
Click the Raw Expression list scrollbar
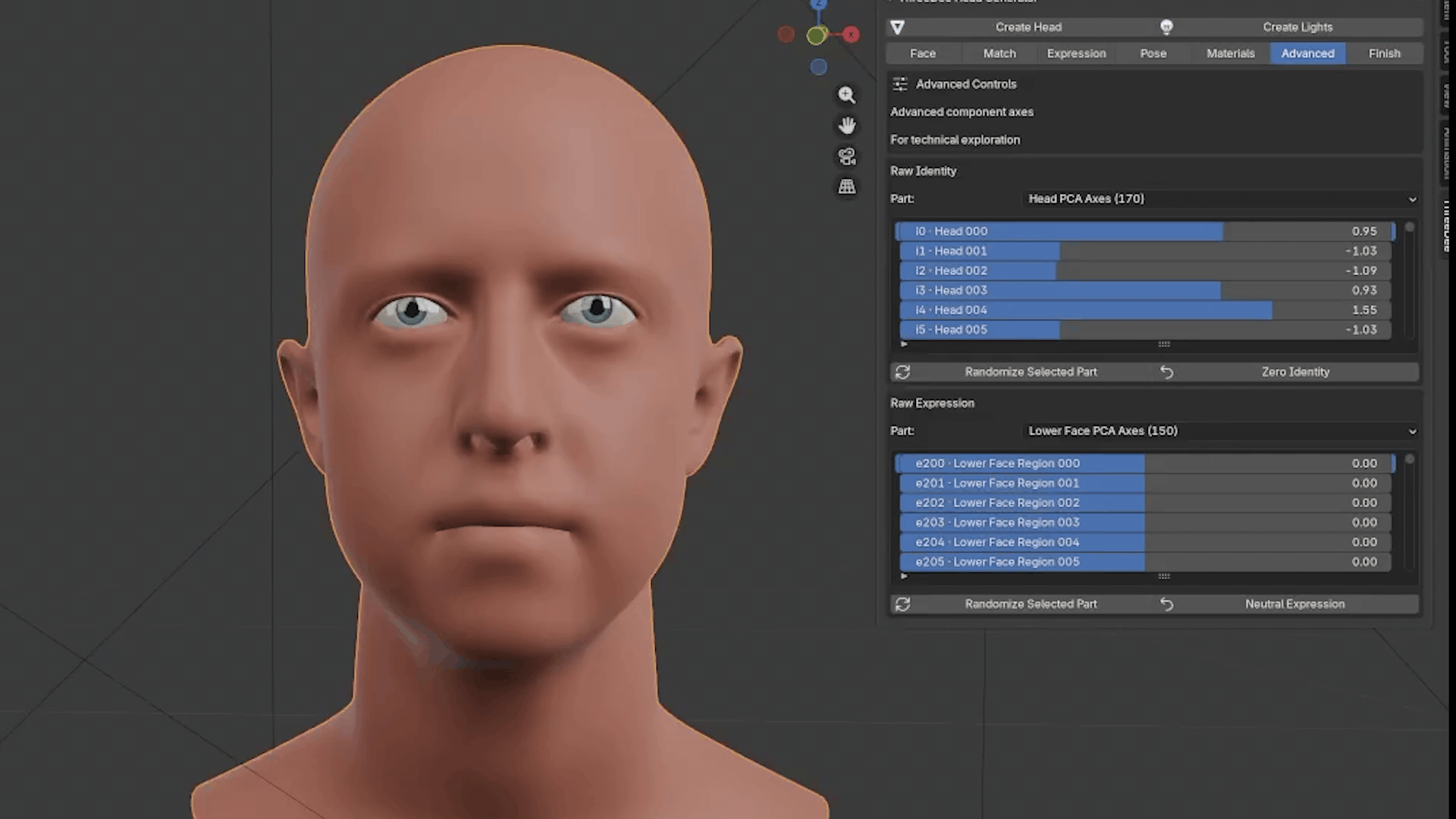pos(1409,513)
